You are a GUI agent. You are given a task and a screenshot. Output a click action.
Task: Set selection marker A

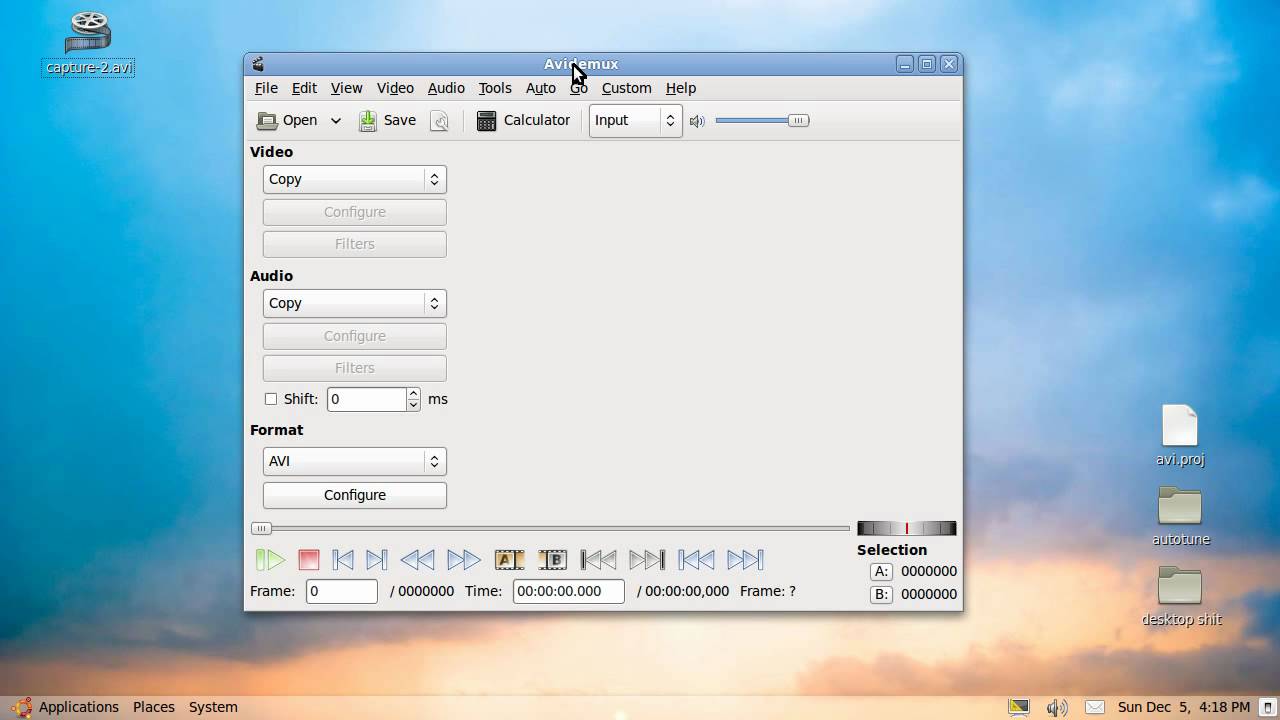click(509, 560)
